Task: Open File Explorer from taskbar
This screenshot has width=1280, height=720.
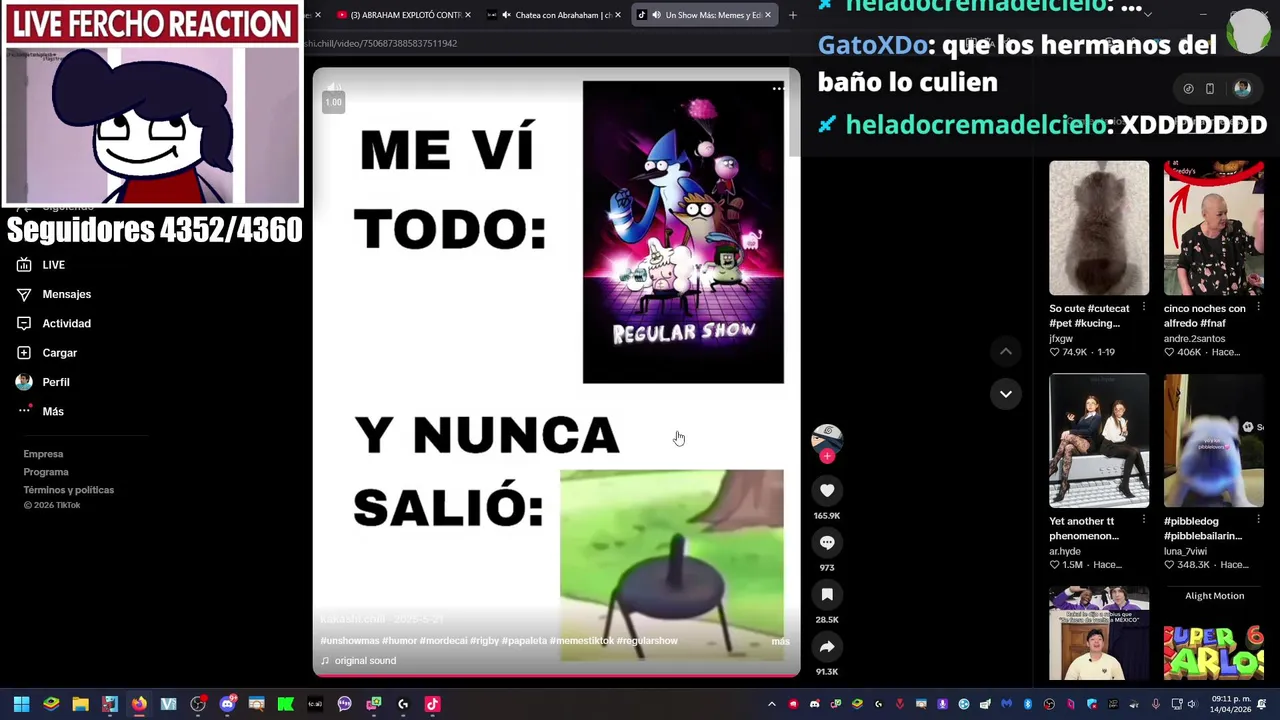Action: (80, 704)
